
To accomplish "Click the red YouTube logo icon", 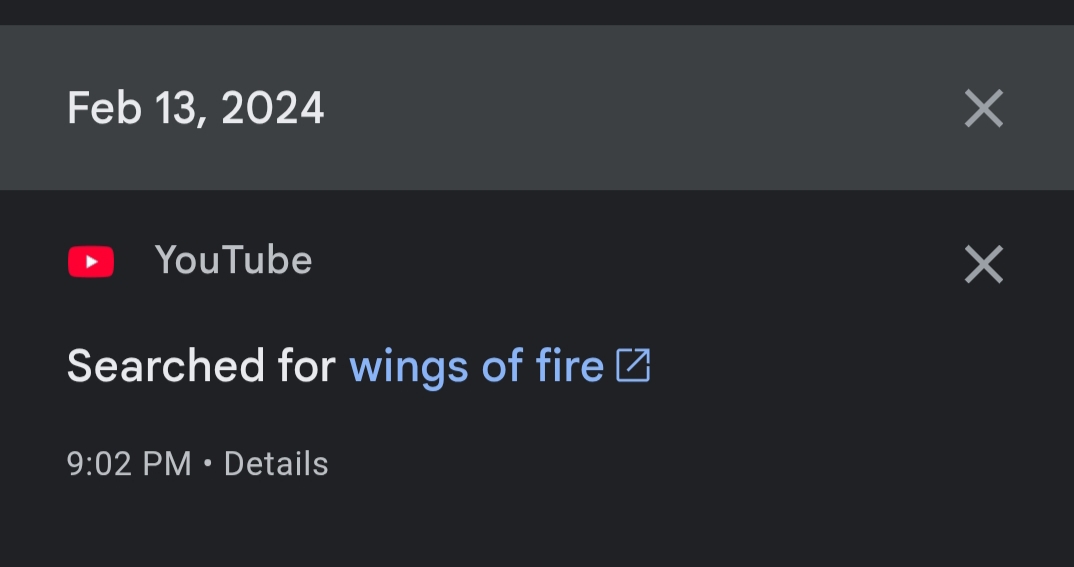I will point(91,262).
